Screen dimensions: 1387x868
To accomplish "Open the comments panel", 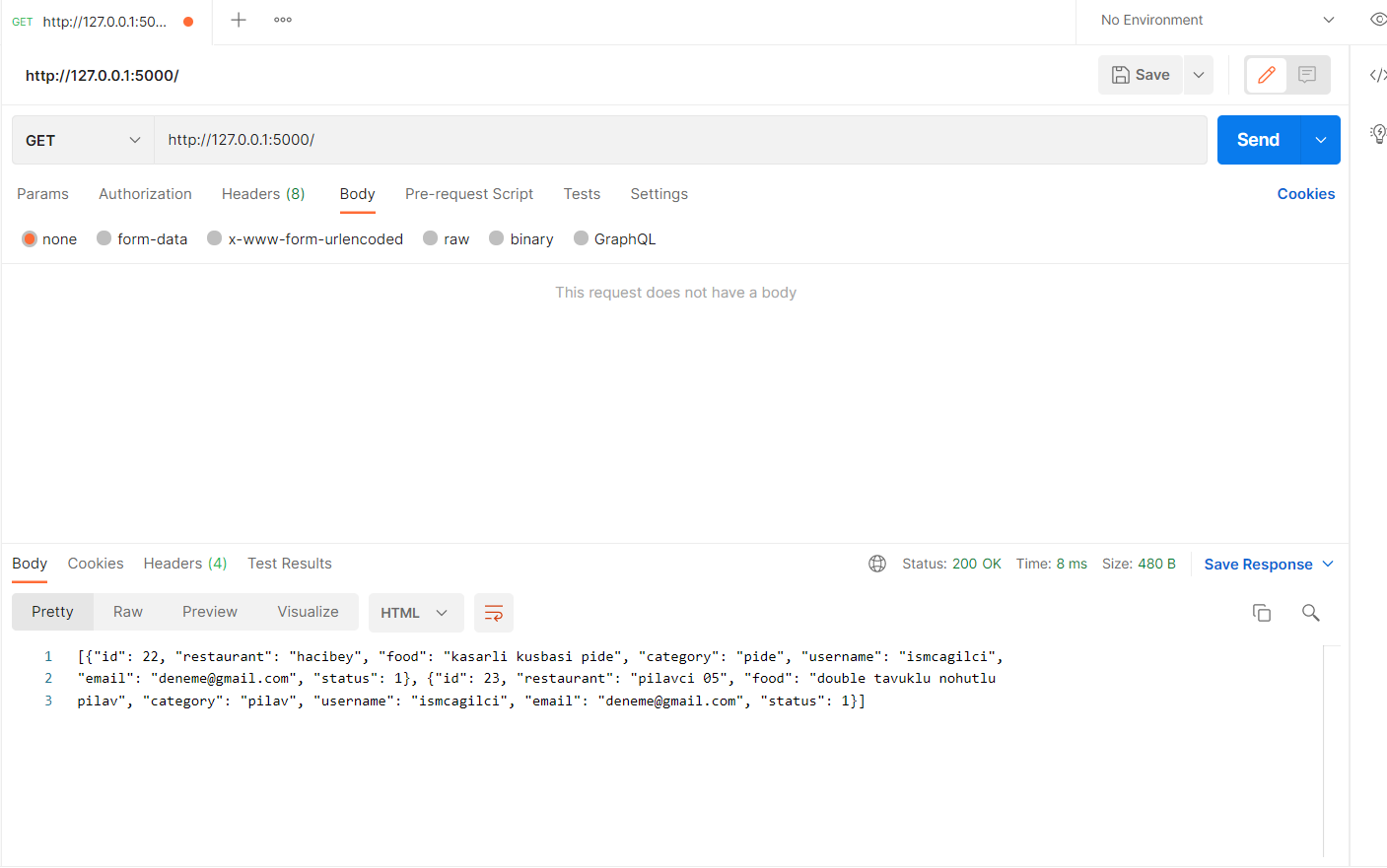I will pos(1308,74).
